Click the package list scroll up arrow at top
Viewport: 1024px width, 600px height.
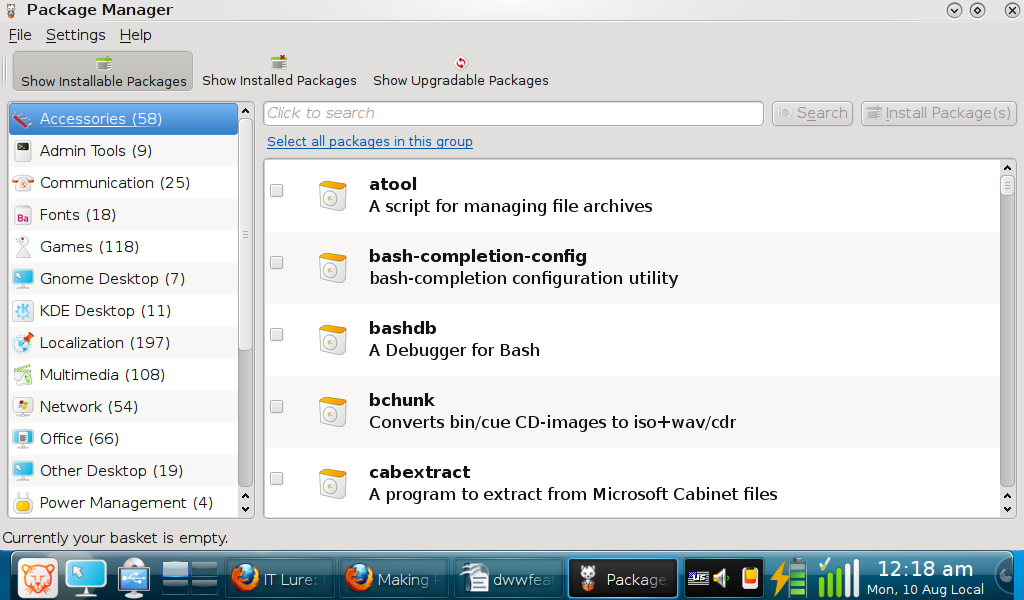1007,168
